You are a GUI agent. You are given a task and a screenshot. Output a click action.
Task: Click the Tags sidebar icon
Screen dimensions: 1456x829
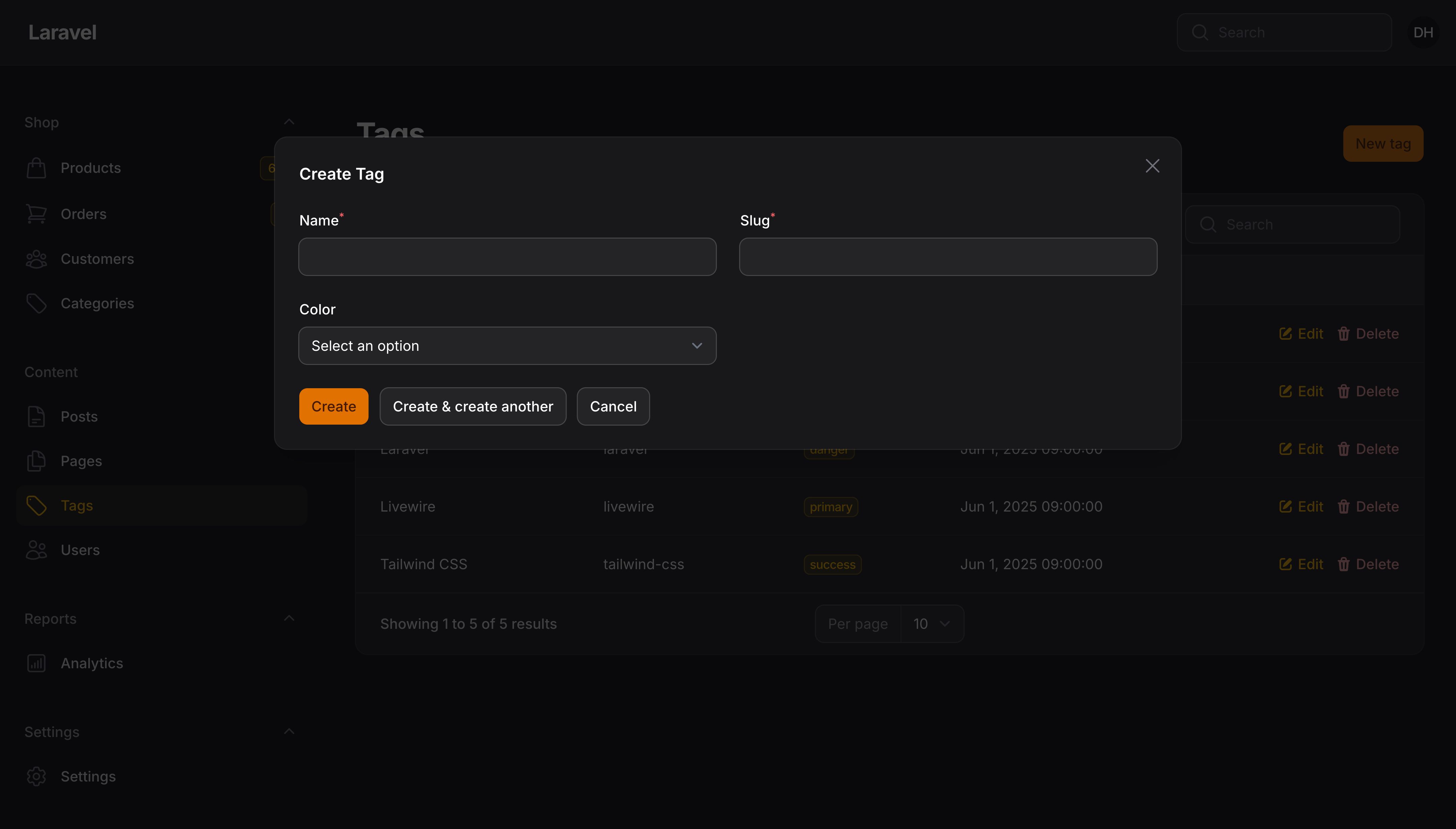click(36, 505)
